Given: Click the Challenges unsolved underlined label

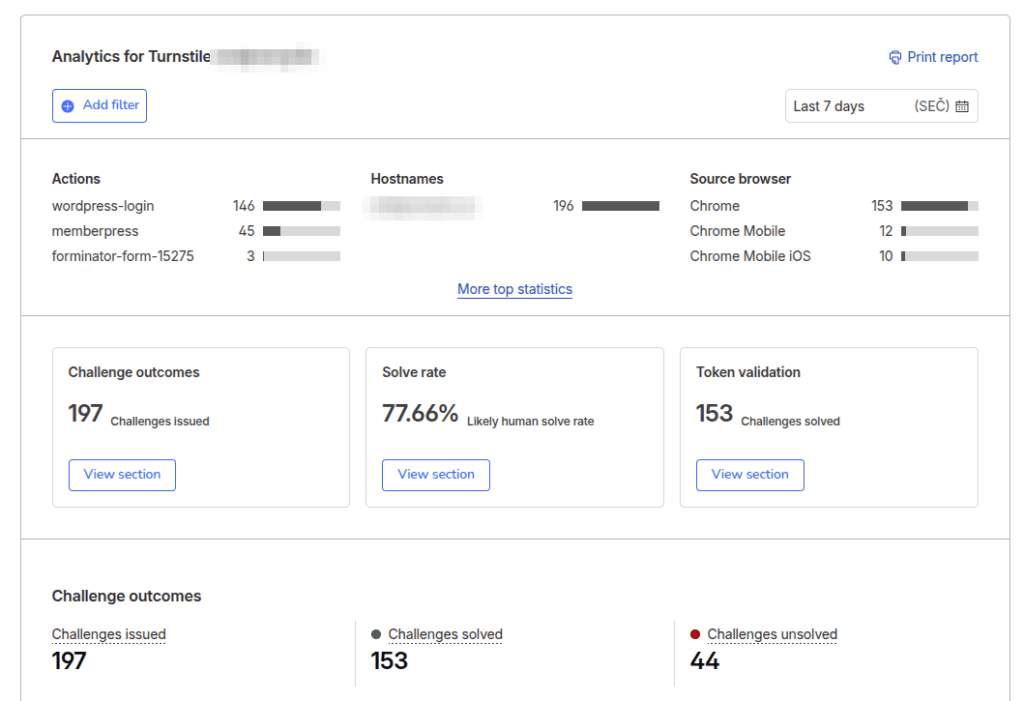Looking at the screenshot, I should click(772, 634).
